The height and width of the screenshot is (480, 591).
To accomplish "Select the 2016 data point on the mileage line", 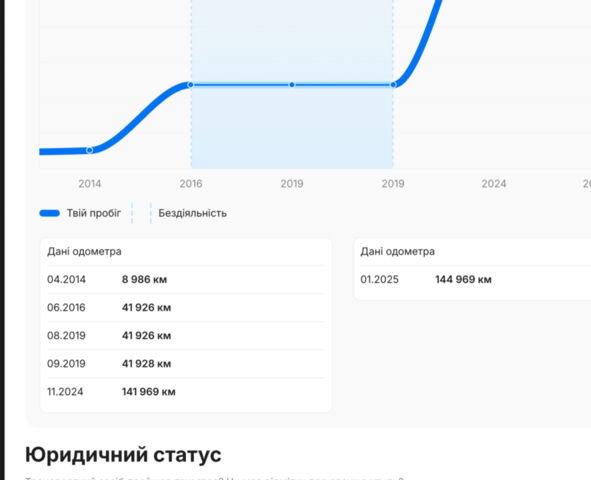I will (190, 85).
